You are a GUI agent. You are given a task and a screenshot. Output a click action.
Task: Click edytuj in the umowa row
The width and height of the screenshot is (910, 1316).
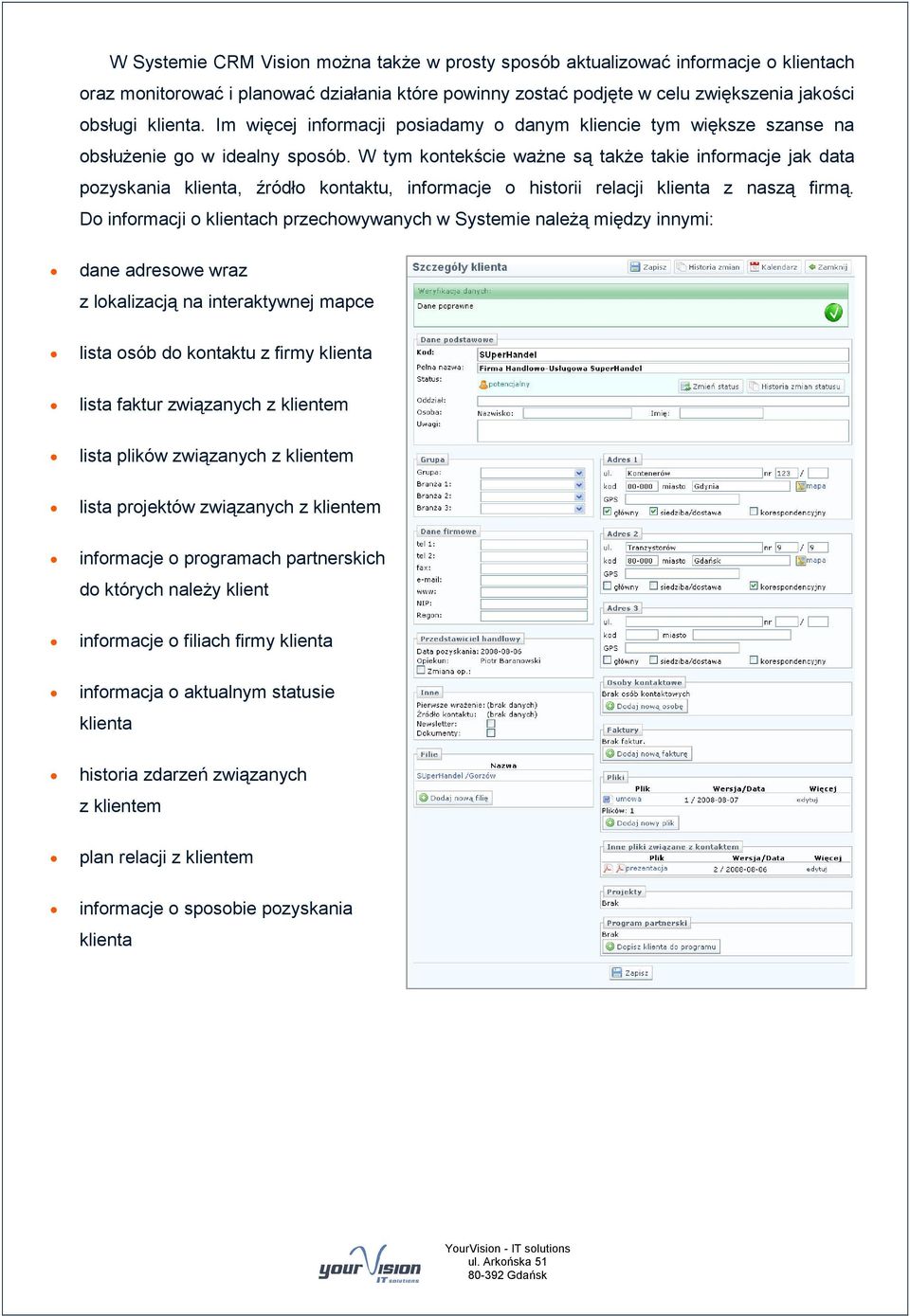click(807, 800)
